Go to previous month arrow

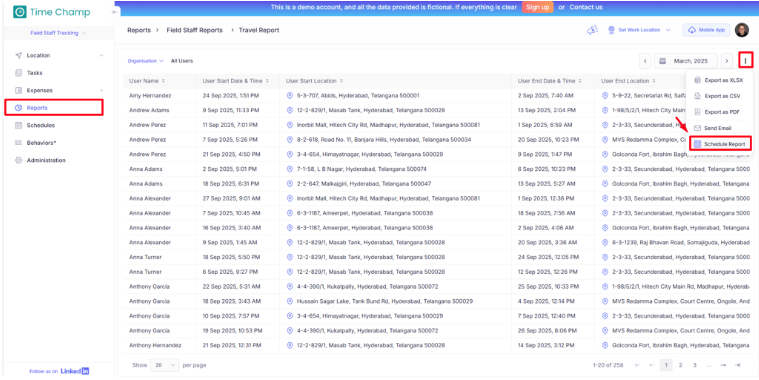pos(645,61)
